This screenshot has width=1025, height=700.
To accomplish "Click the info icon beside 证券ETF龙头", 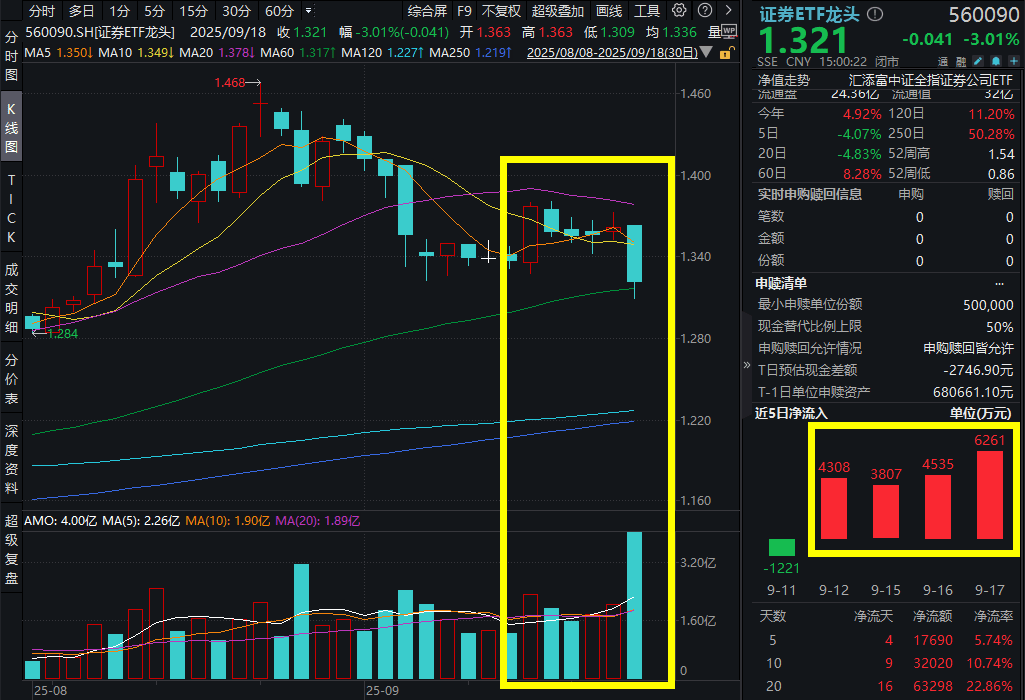I will 873,12.
